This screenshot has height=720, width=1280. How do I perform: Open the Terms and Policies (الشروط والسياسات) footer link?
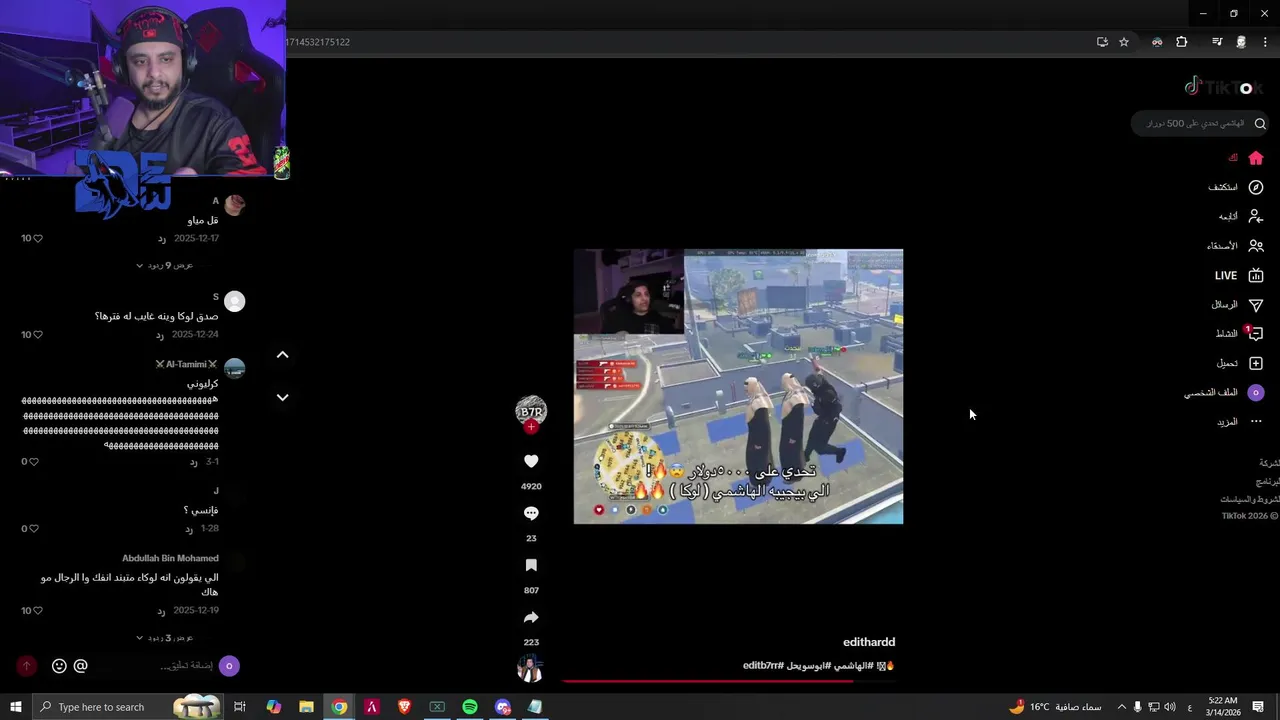pyautogui.click(x=1250, y=499)
